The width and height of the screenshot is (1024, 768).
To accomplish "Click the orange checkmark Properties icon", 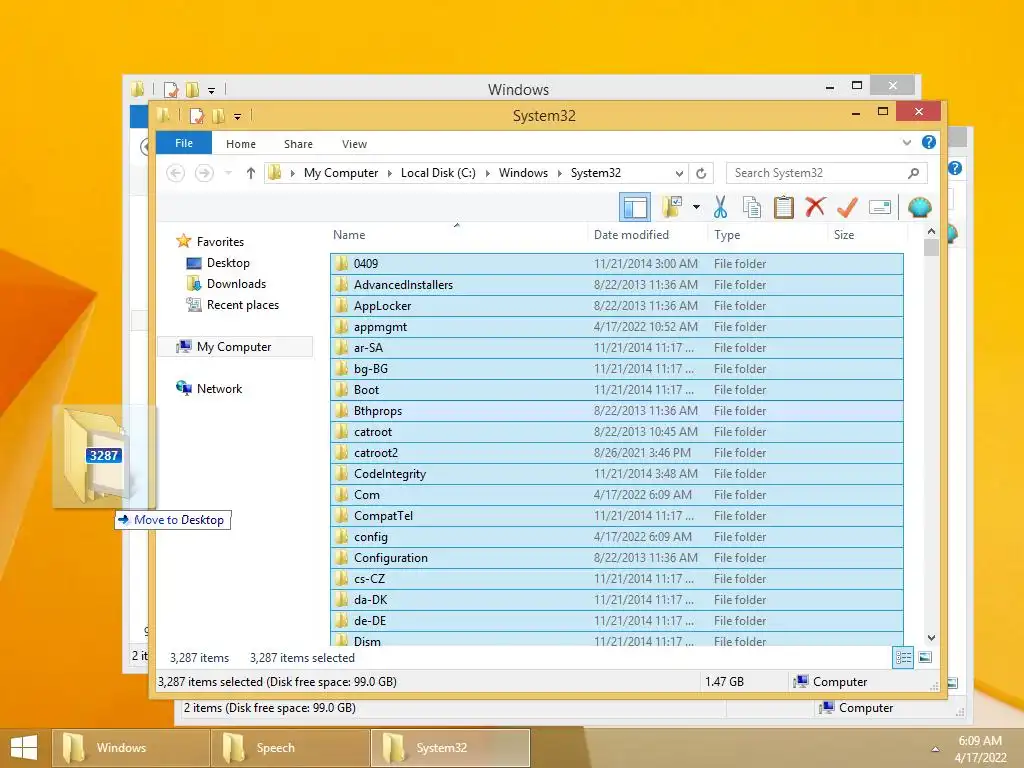I will tap(847, 208).
